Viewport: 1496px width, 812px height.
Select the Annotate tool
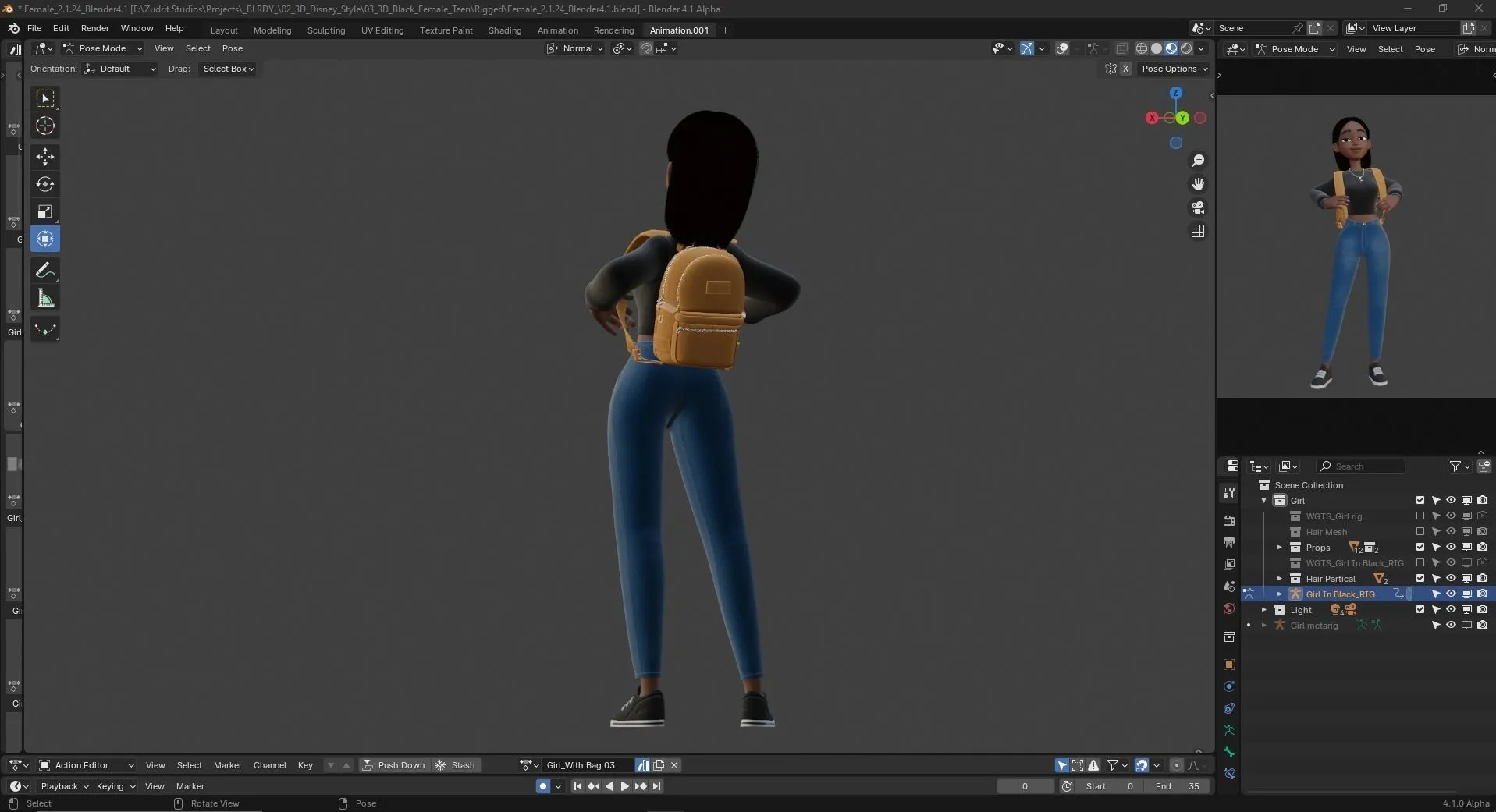pos(44,269)
